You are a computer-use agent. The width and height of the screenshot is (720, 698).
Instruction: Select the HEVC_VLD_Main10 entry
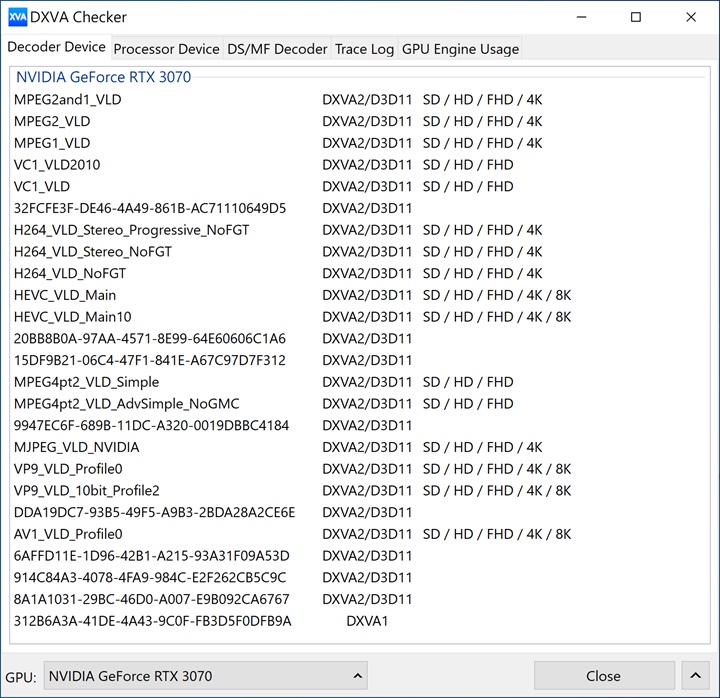(x=73, y=317)
